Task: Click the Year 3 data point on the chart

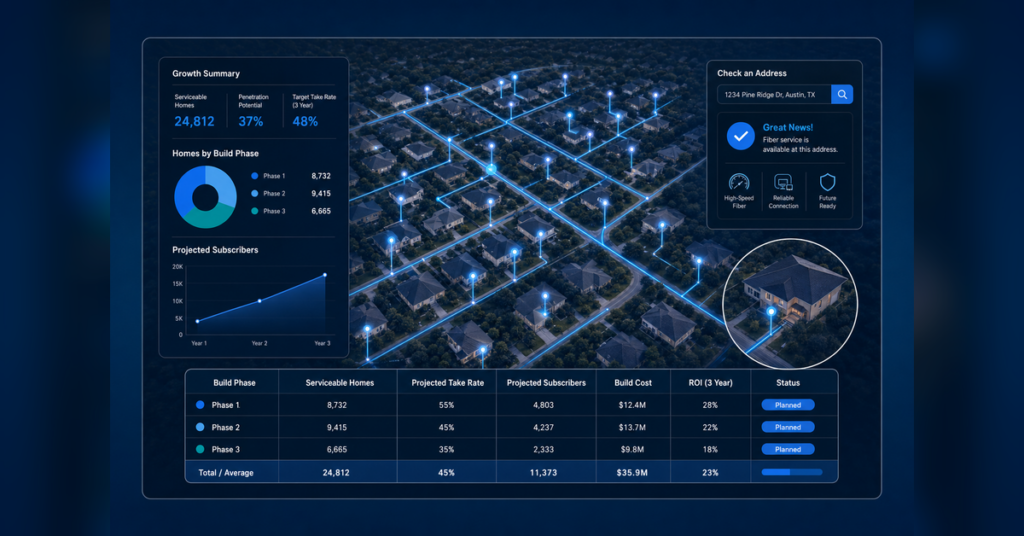Action: (325, 275)
